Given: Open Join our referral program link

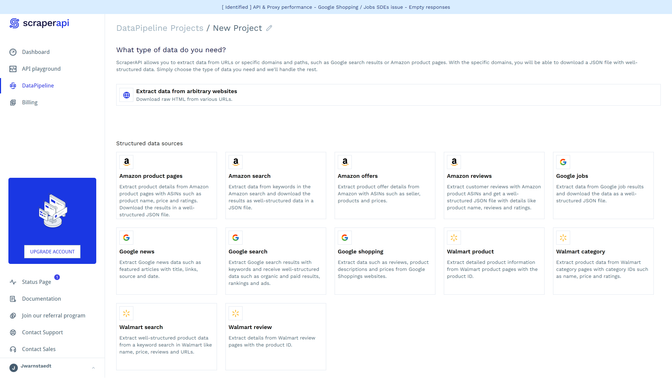Looking at the screenshot, I should [x=54, y=315].
